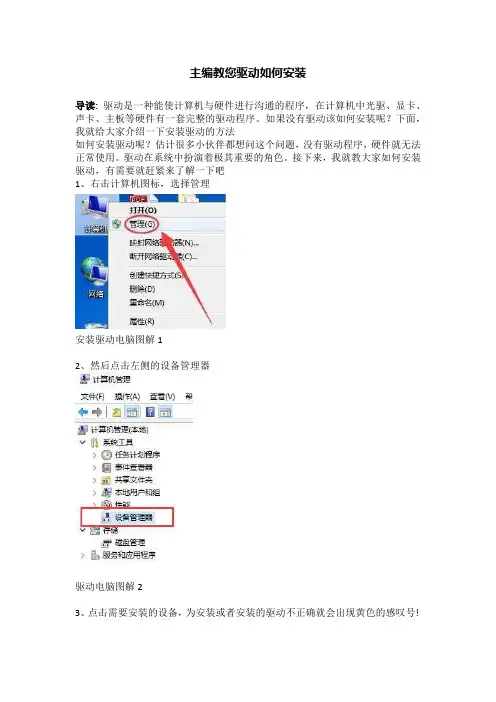Click the show/hide console tree toolbar icon

pos(133,412)
